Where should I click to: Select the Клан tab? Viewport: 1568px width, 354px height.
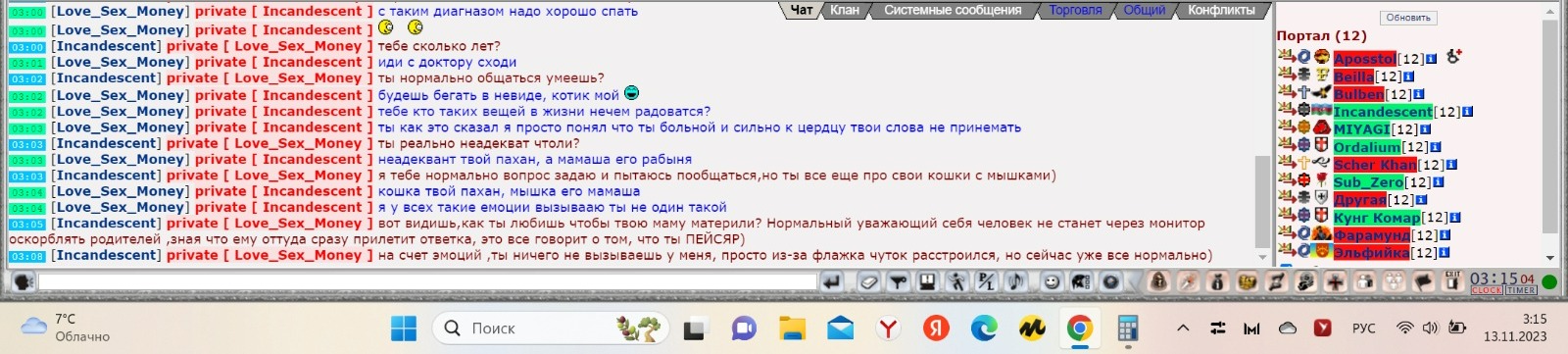pyautogui.click(x=844, y=10)
